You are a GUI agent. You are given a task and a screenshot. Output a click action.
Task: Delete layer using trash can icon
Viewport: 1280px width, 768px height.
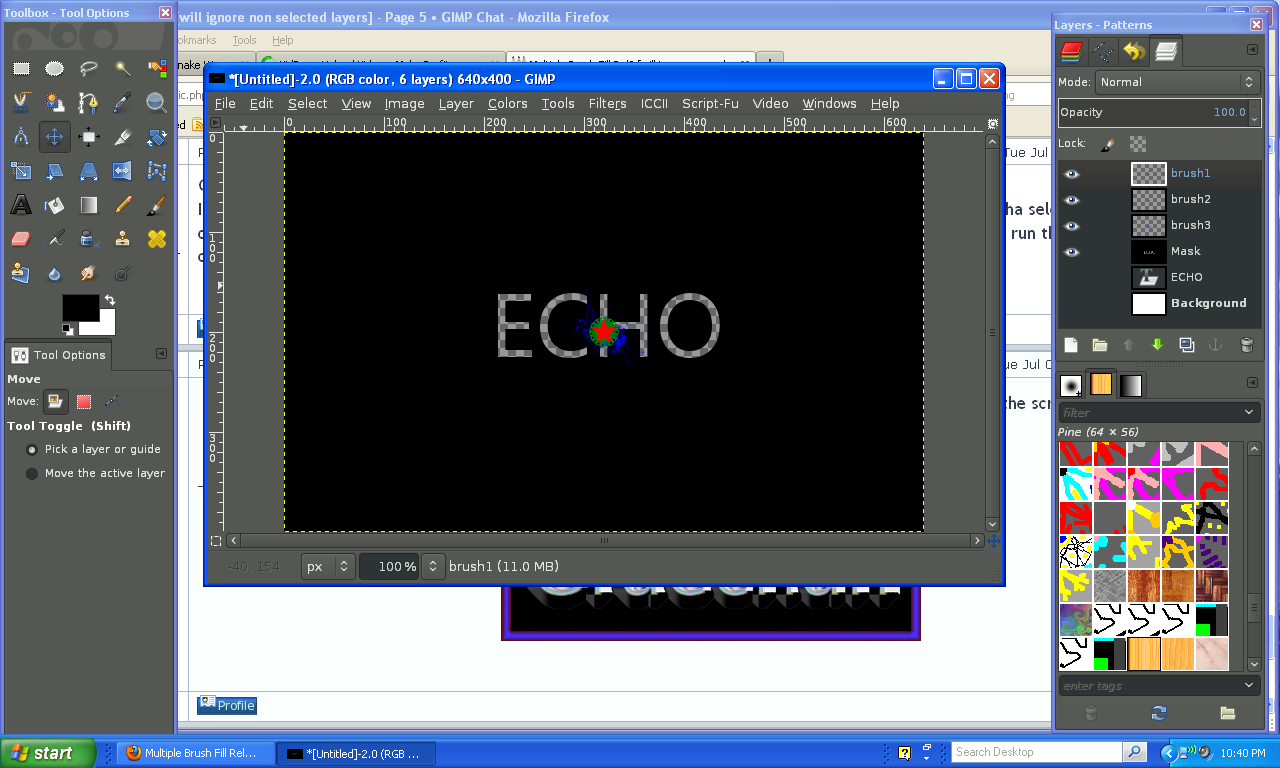1246,345
